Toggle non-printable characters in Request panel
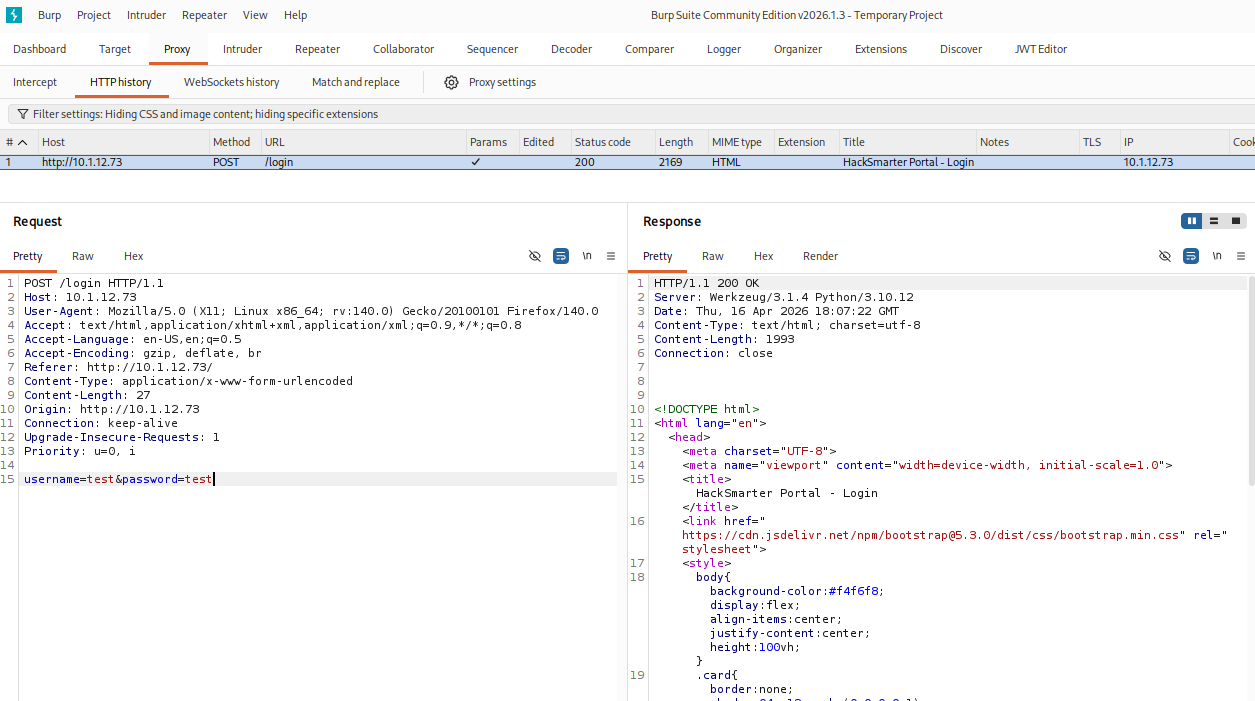This screenshot has height=701, width=1255. [x=587, y=256]
